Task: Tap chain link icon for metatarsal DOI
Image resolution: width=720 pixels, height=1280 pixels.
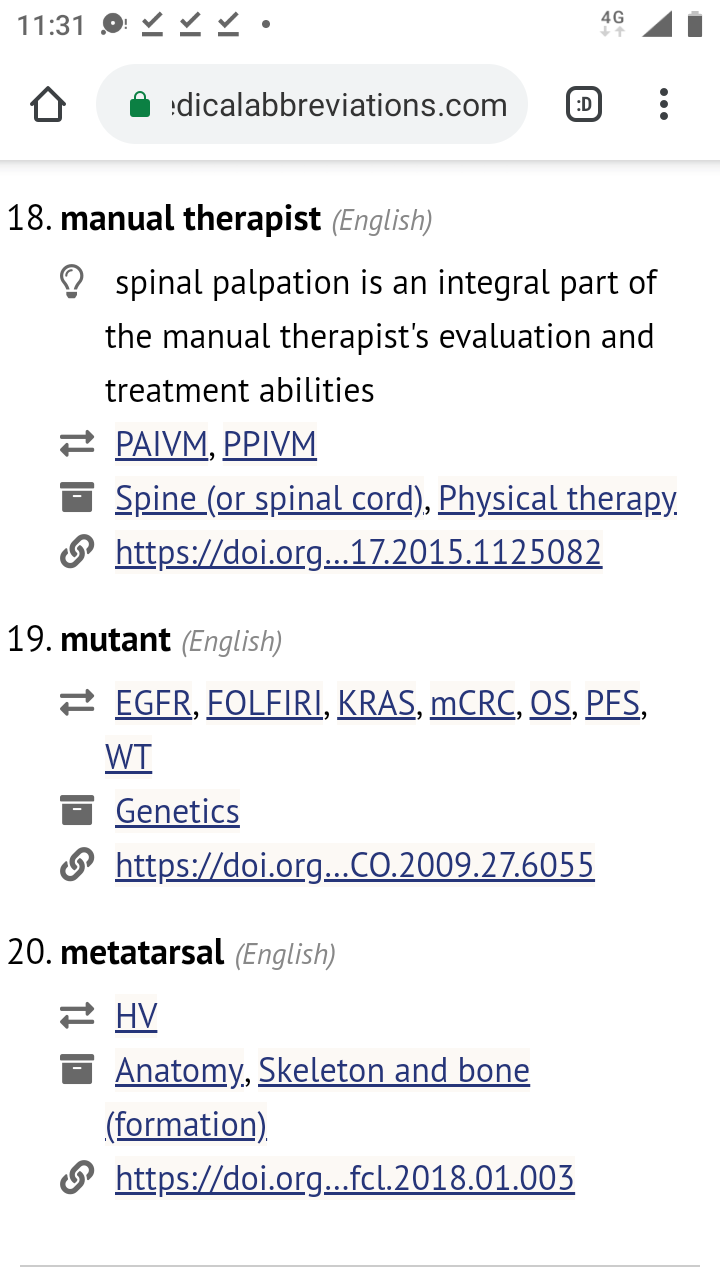Action: [x=77, y=1178]
